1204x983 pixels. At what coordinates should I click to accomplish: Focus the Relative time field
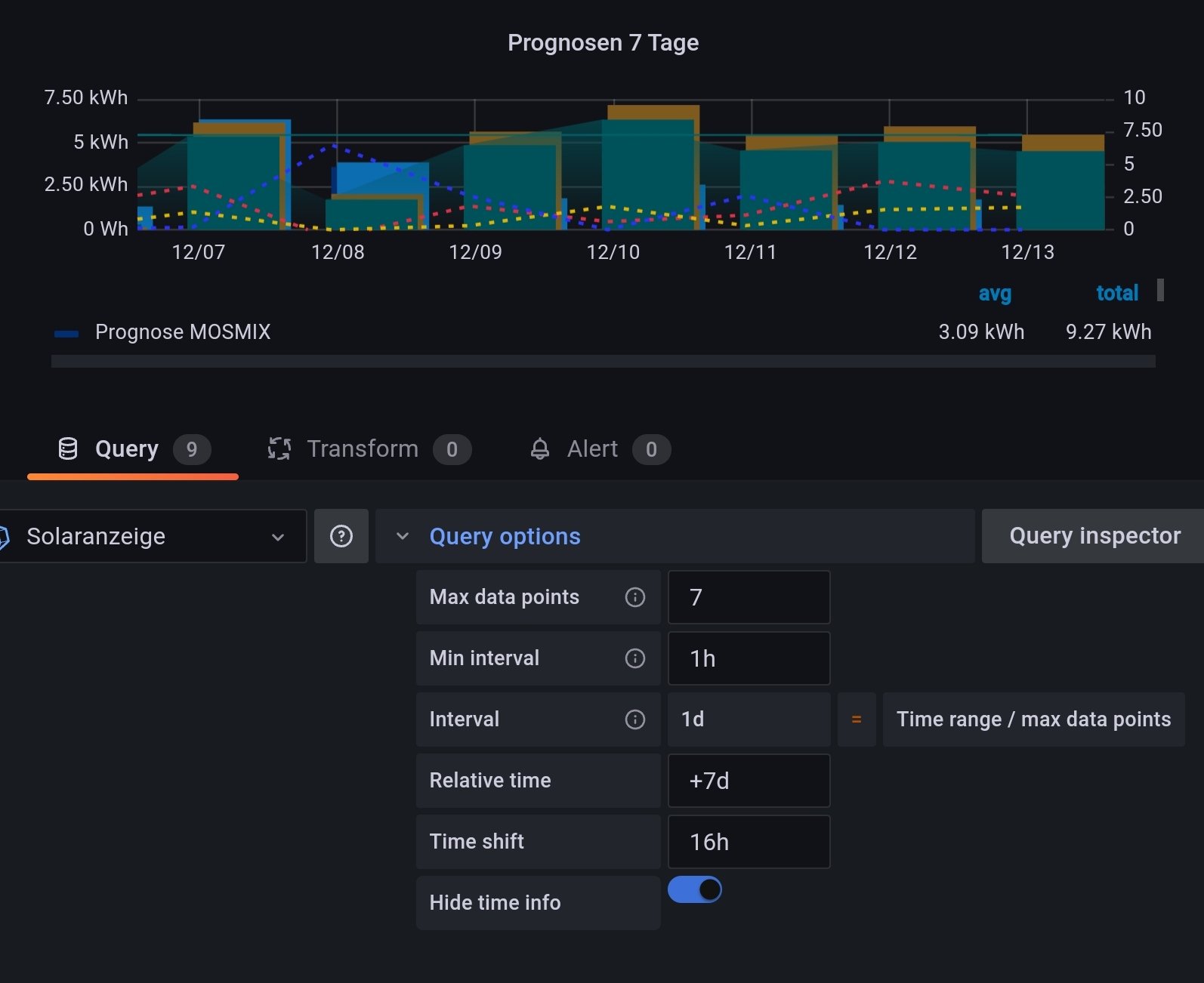coord(749,781)
